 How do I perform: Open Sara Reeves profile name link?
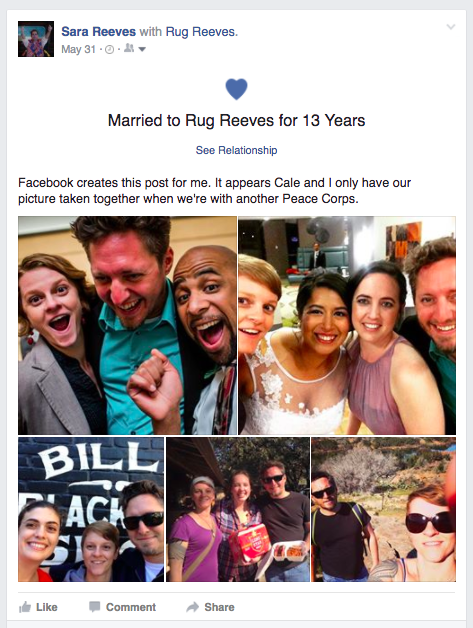pyautogui.click(x=99, y=32)
